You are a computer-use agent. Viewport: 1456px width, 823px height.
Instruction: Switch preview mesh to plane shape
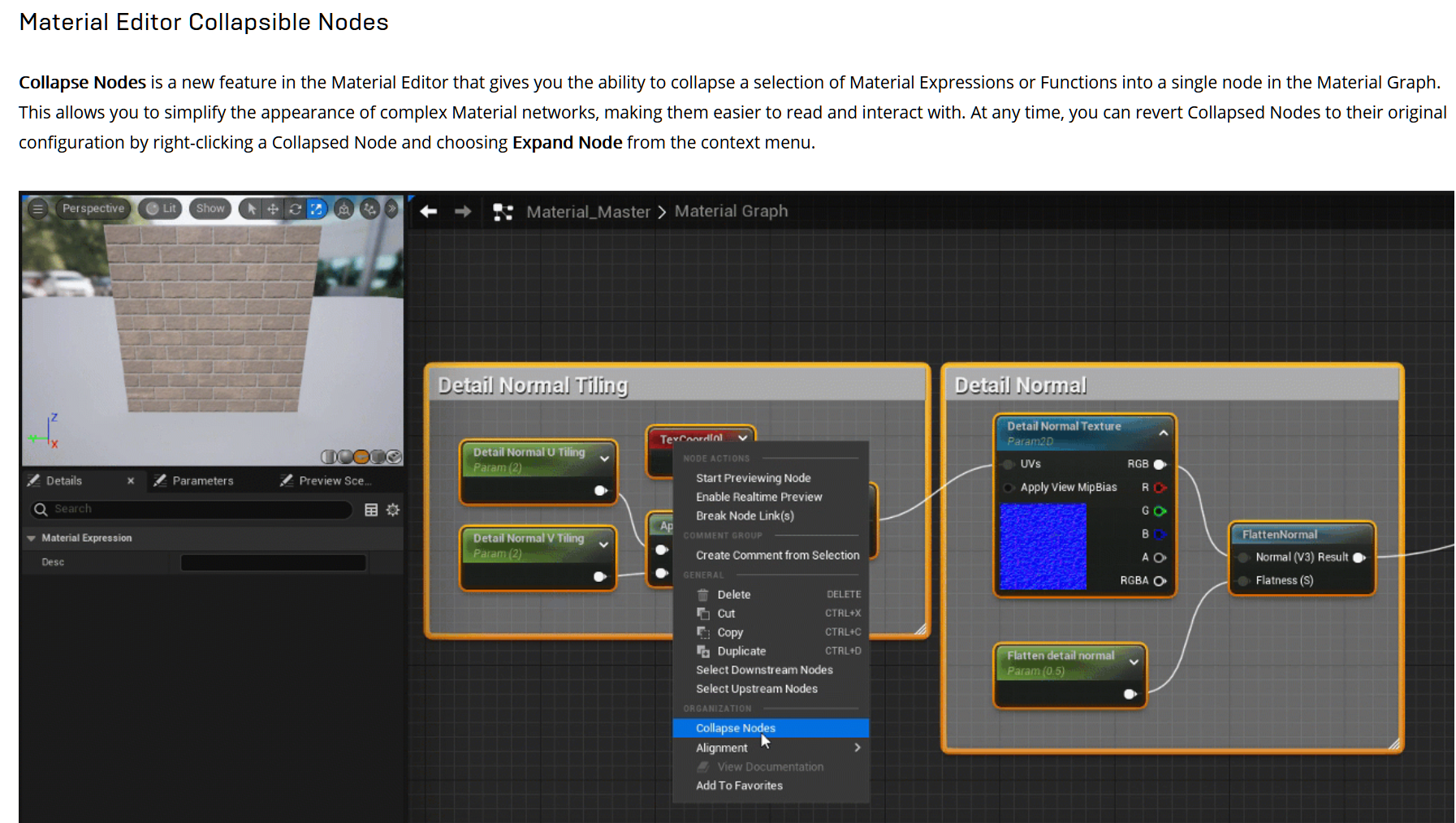point(361,457)
